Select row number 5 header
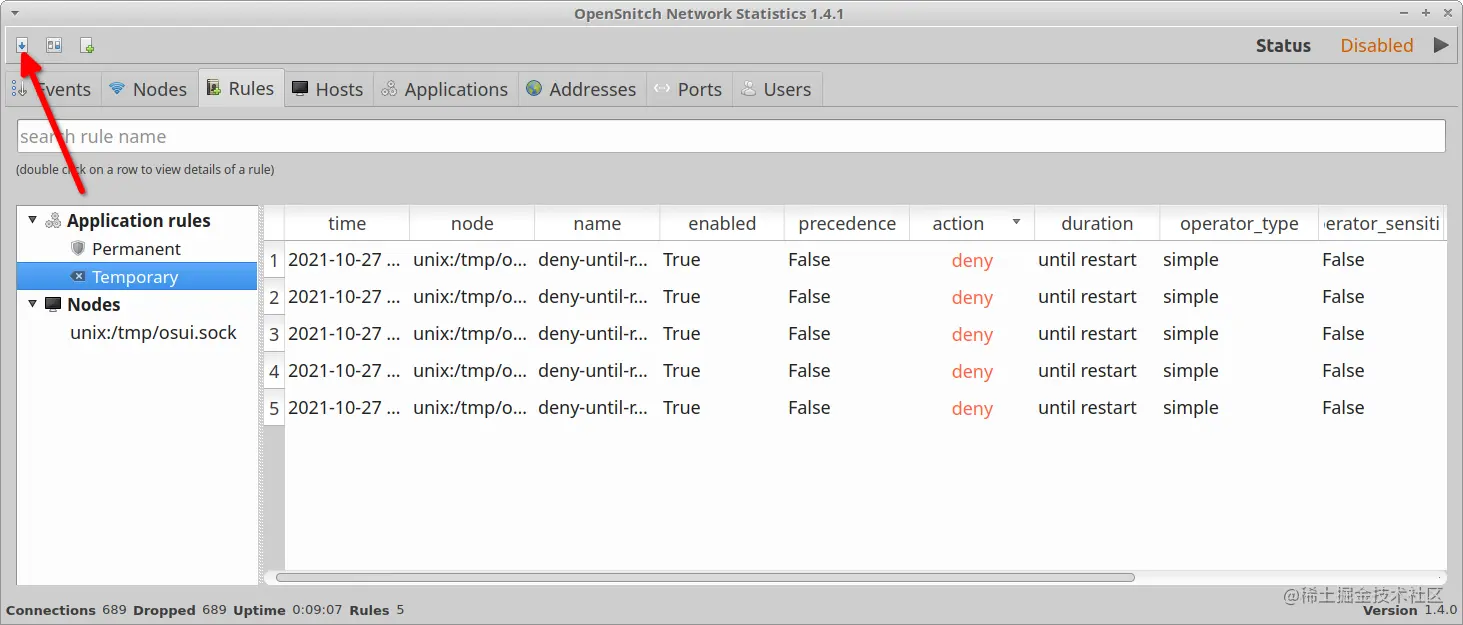Screen dimensions: 1463x625 [x=274, y=408]
